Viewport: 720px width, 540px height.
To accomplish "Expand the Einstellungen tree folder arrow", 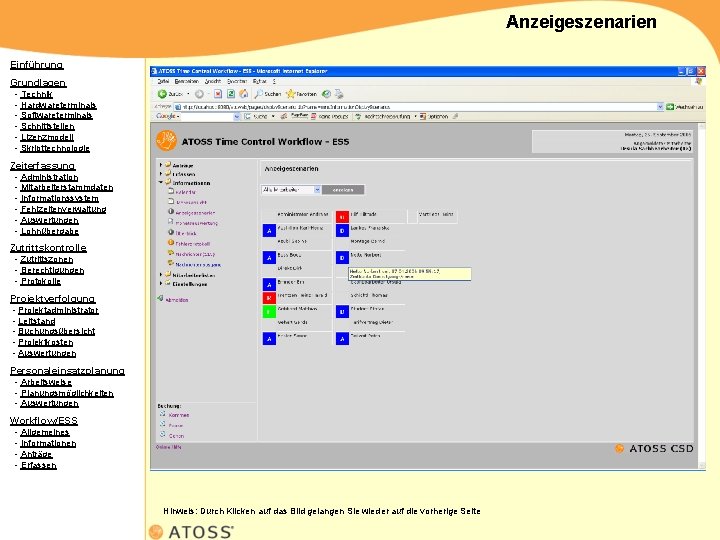I will click(161, 283).
